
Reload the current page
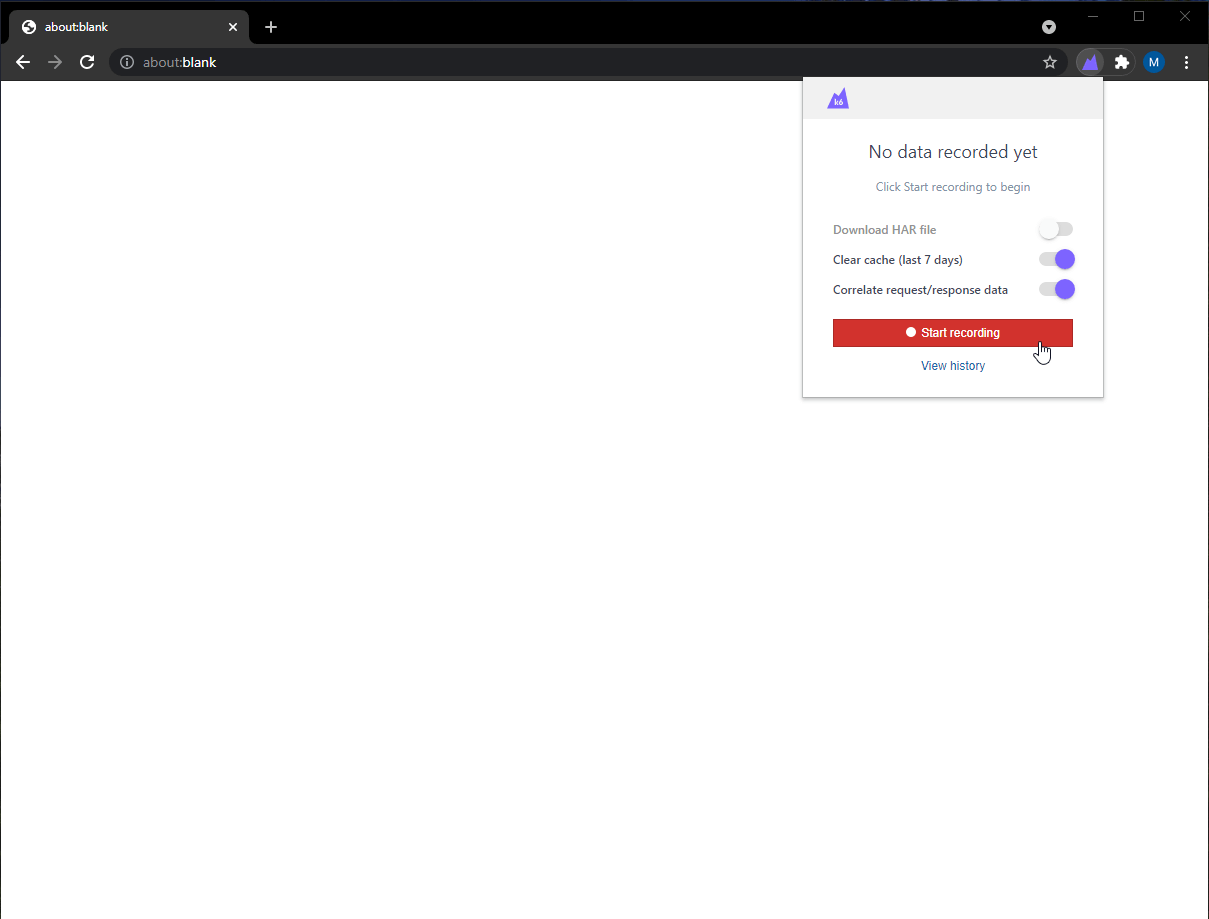87,62
